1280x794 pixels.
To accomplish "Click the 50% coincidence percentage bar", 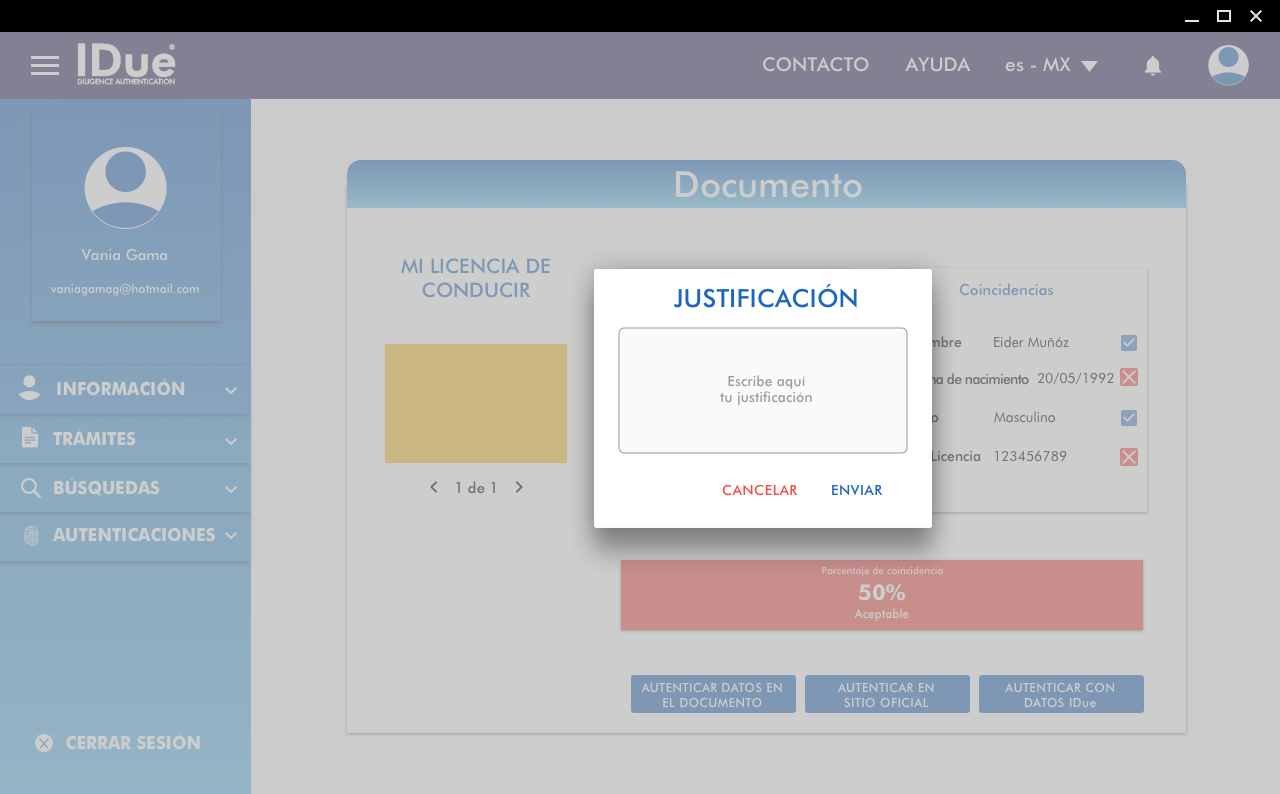I will [x=881, y=595].
